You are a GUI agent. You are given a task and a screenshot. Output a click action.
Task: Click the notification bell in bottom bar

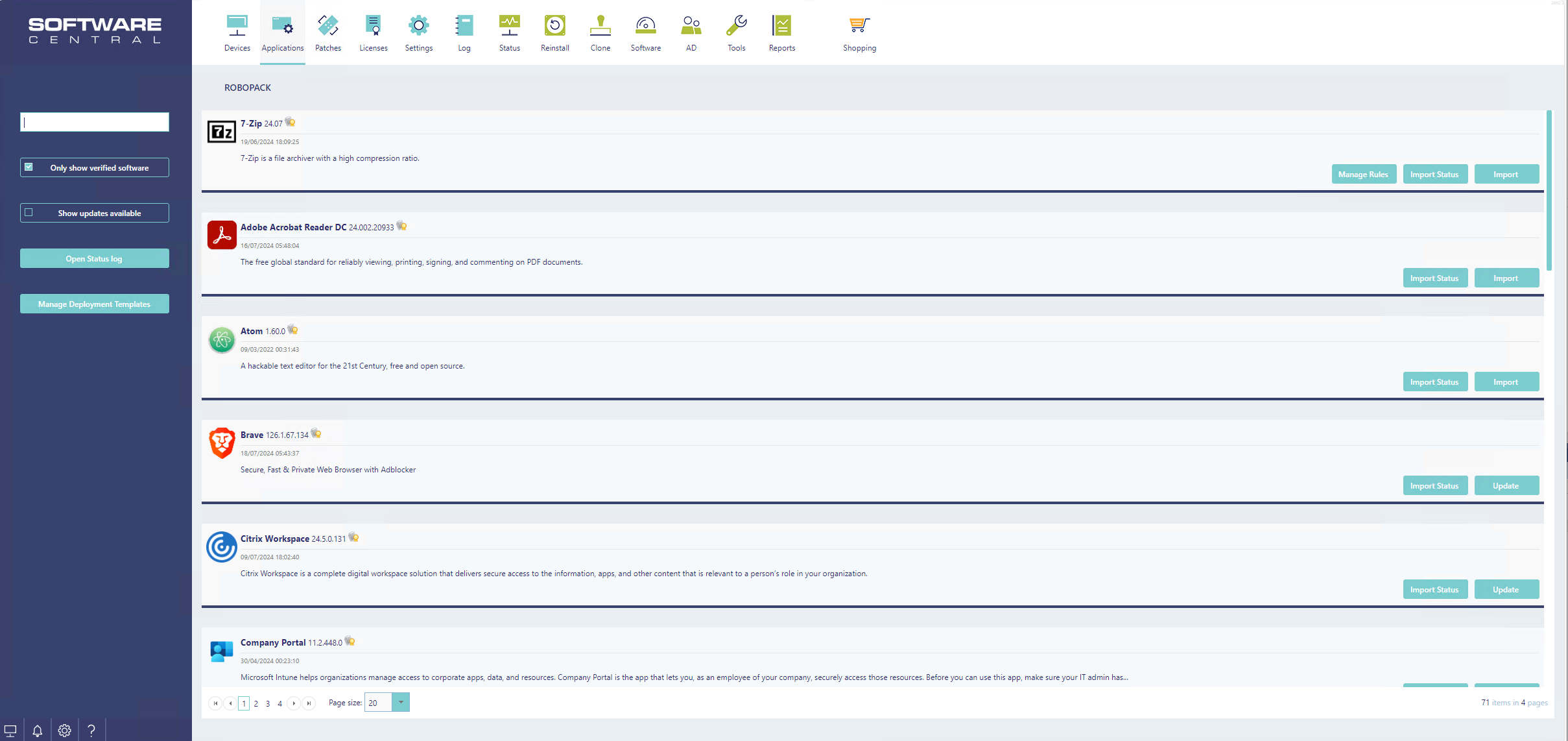coord(38,731)
